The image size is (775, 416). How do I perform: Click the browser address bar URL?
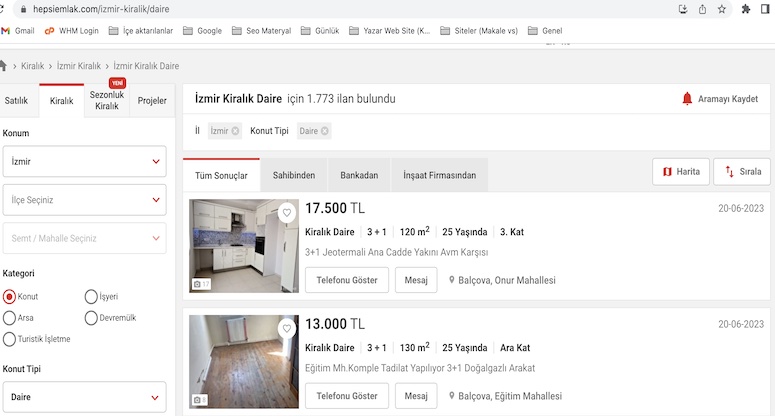point(101,9)
